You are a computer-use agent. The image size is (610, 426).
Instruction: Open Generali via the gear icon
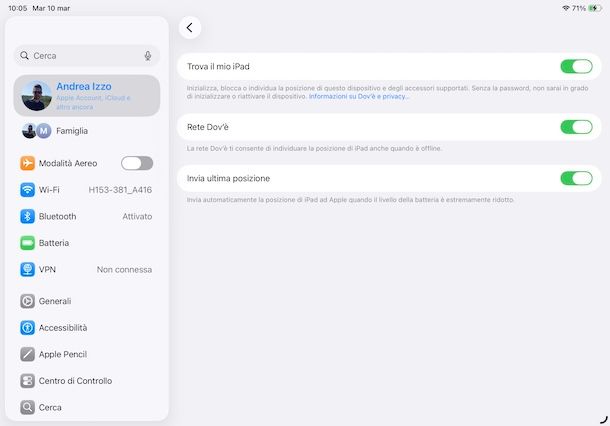pos(28,301)
